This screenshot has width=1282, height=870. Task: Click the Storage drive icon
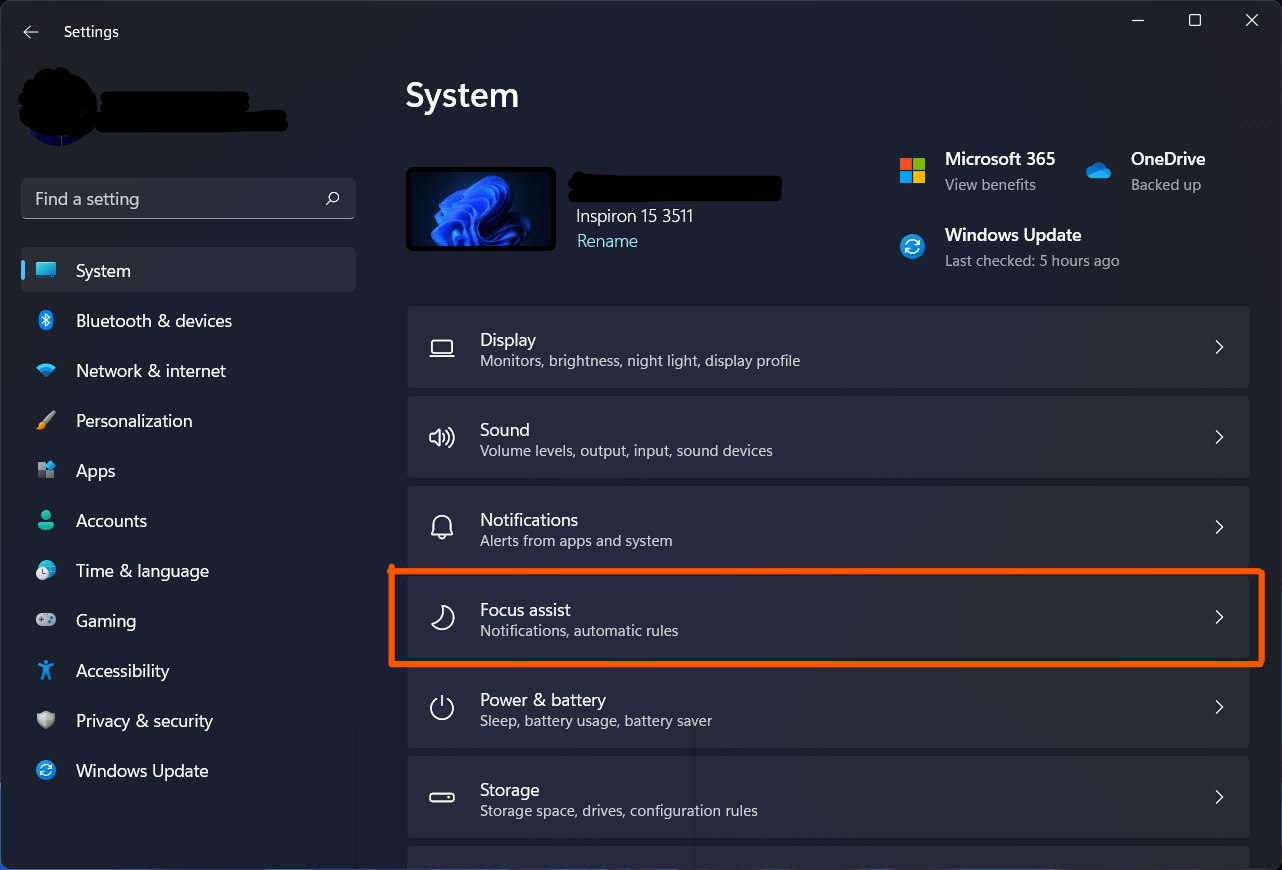442,797
